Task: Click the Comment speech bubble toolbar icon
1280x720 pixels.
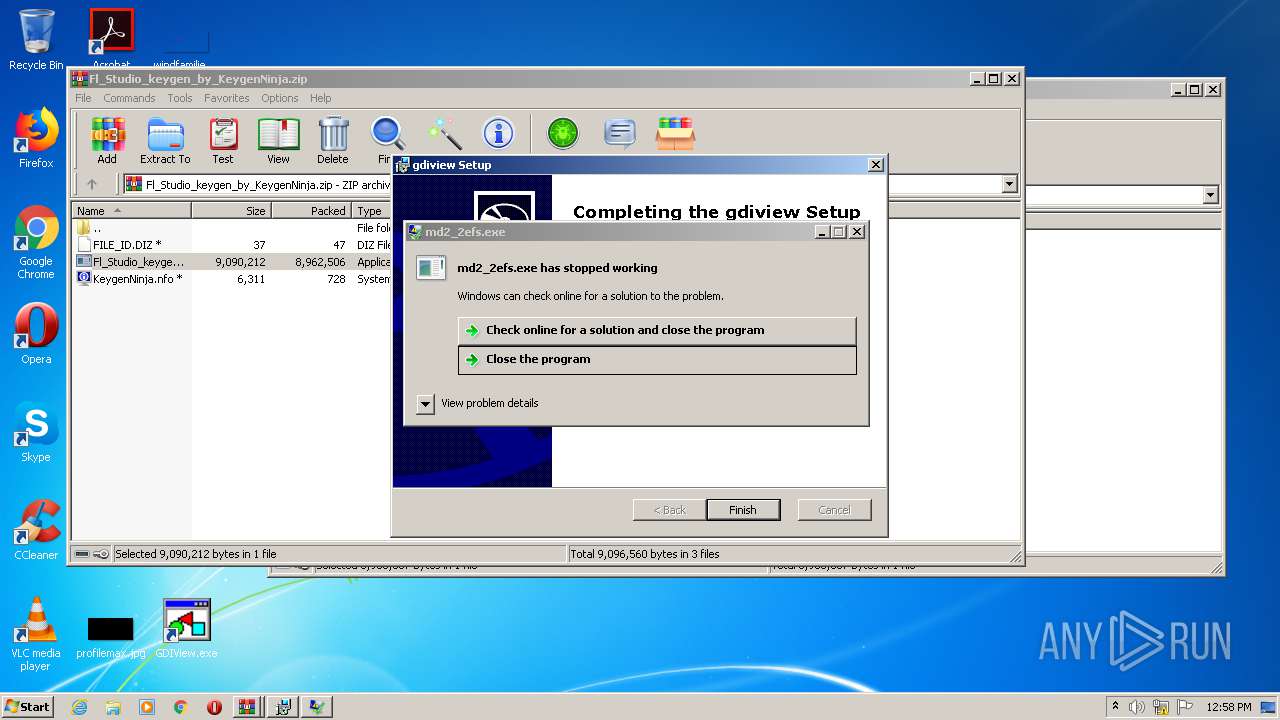Action: (x=620, y=133)
